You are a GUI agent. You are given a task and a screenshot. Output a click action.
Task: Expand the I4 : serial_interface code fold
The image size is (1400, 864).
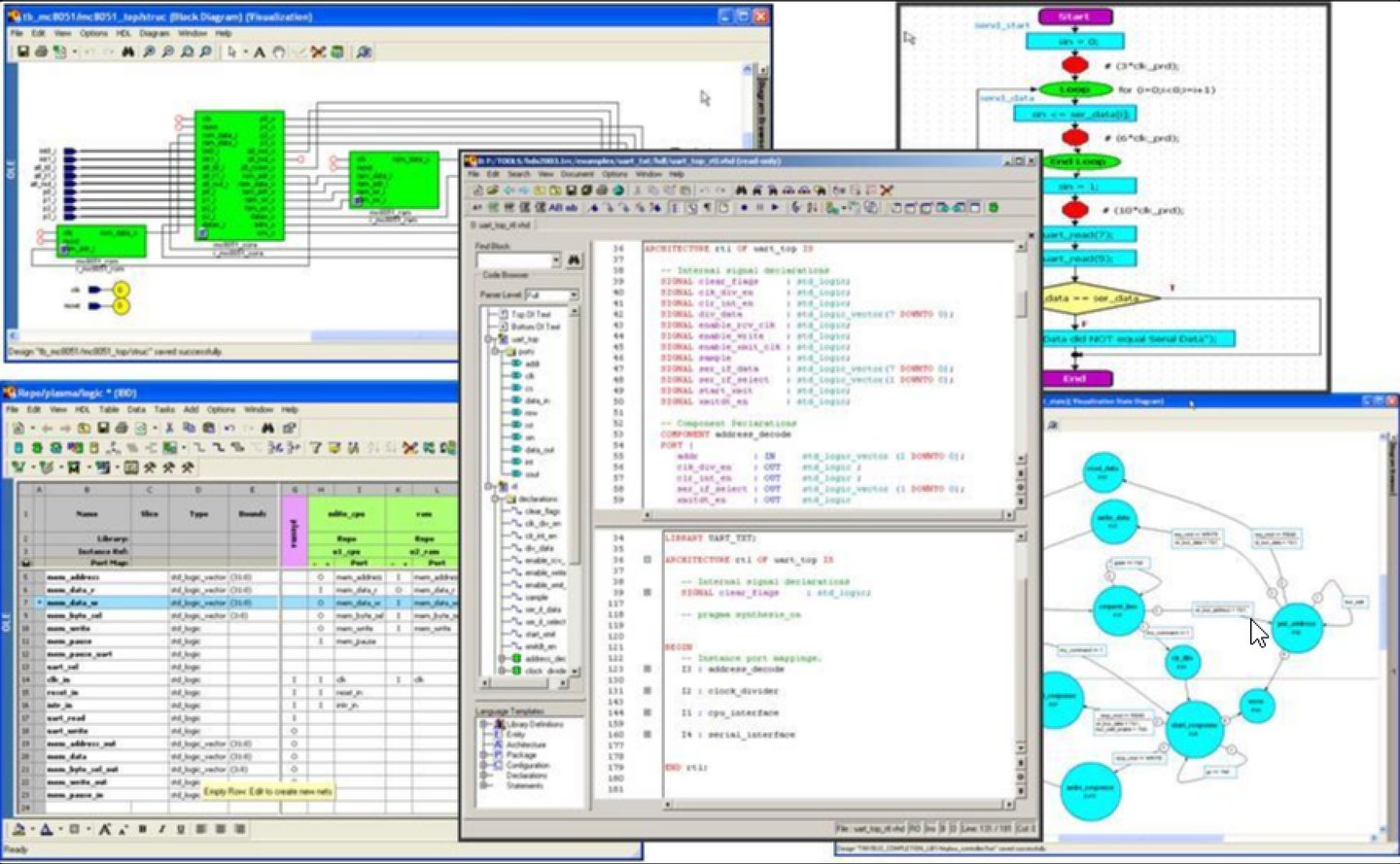(x=647, y=734)
